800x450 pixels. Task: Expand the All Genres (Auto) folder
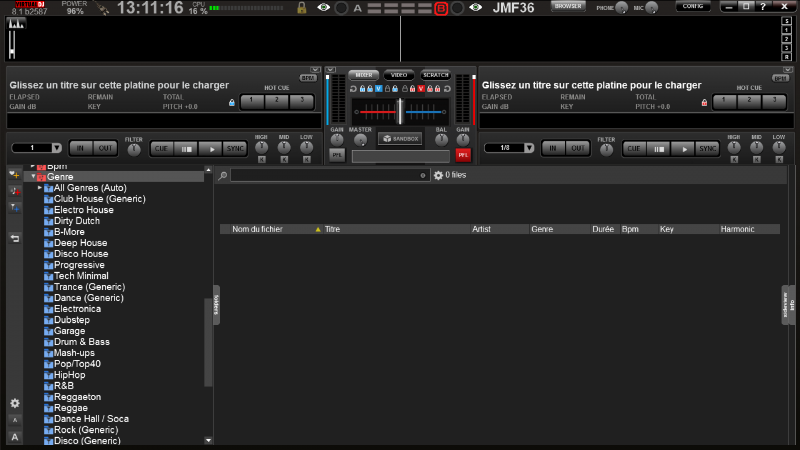point(40,188)
